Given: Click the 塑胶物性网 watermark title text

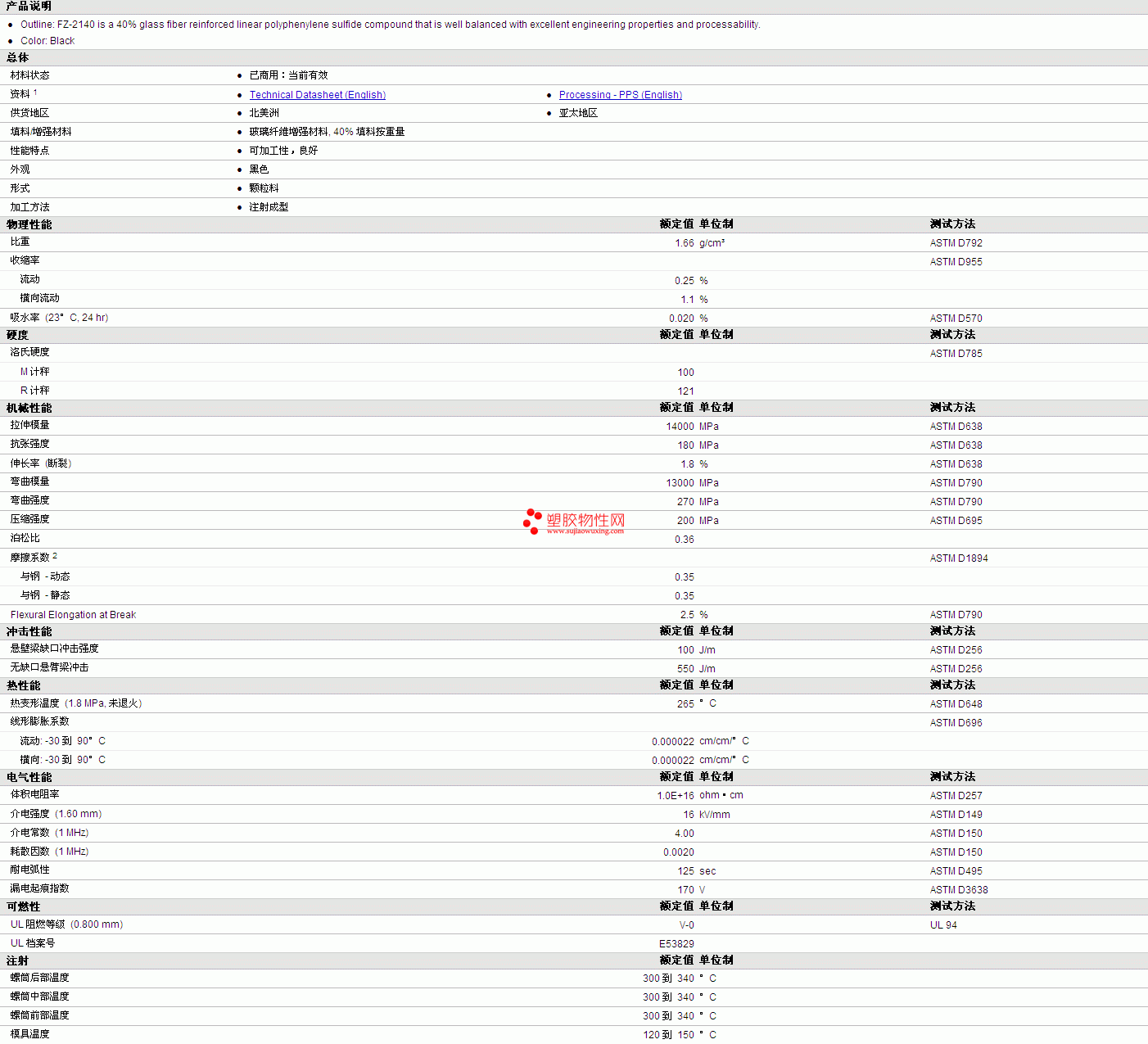Looking at the screenshot, I should point(585,520).
